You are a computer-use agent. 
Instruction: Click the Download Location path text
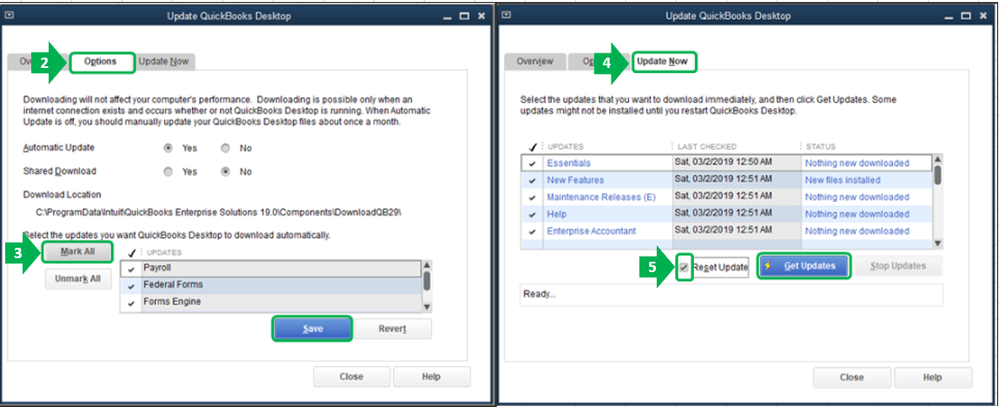coord(219,211)
